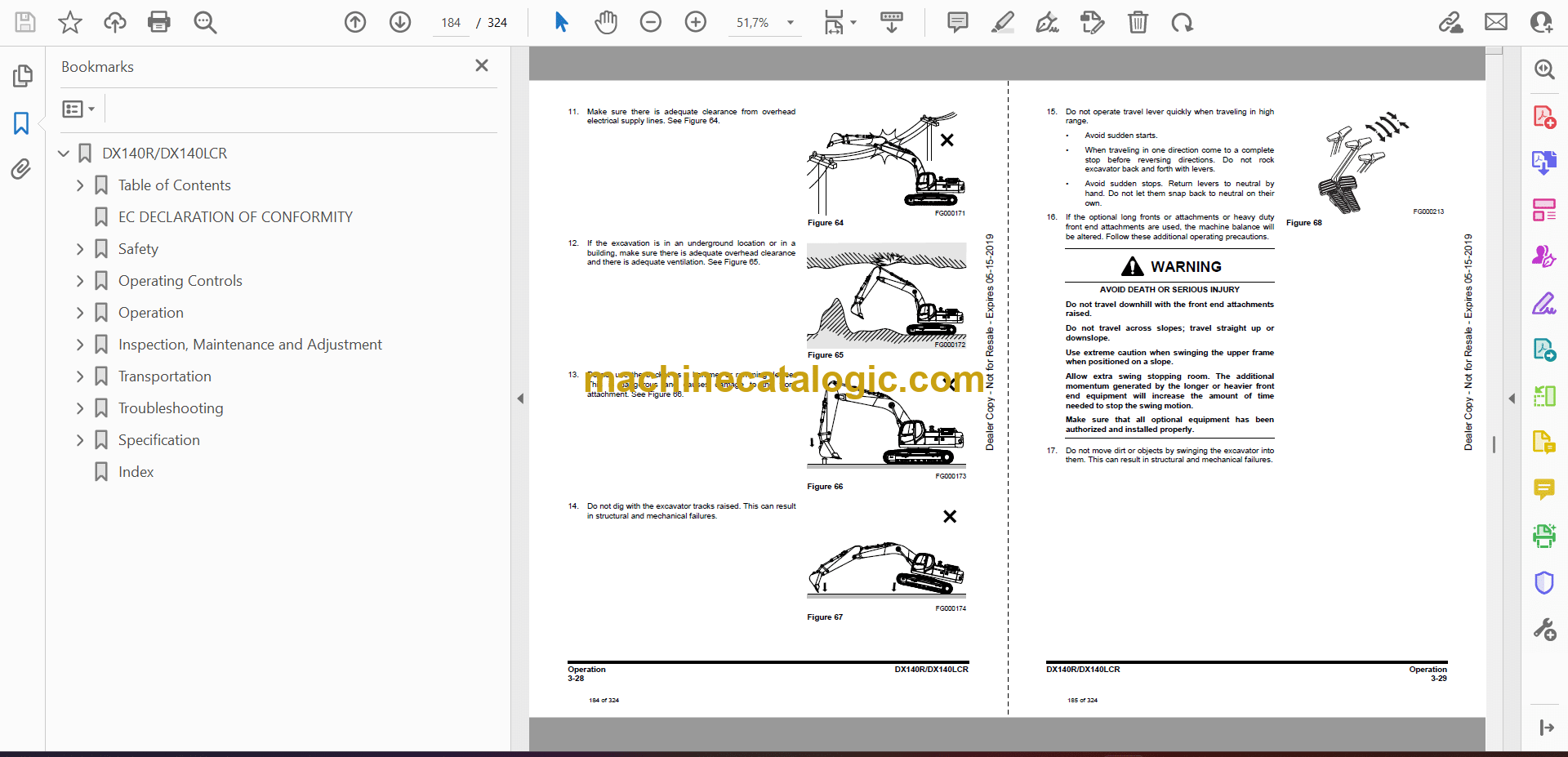This screenshot has height=757, width=1568.
Task: Jump to EC DECLARATION OF CONFORMITY bookmark
Action: (x=235, y=217)
